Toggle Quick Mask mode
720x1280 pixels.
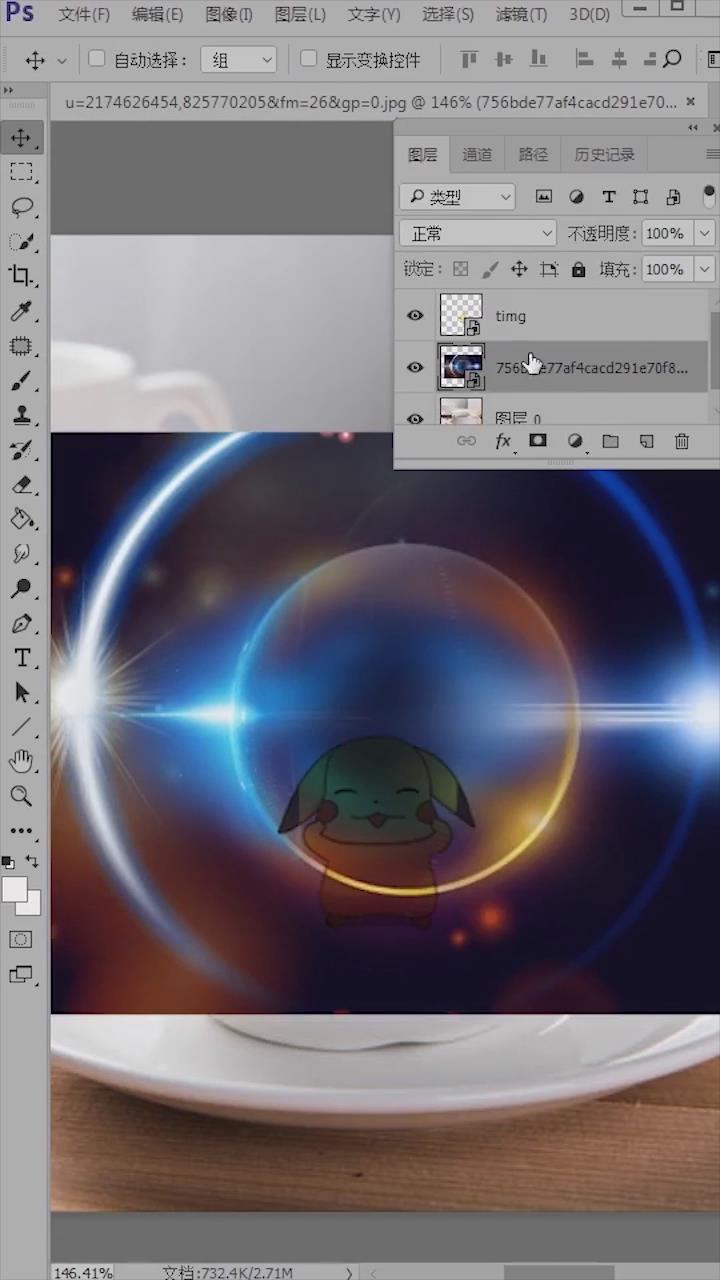(x=21, y=939)
